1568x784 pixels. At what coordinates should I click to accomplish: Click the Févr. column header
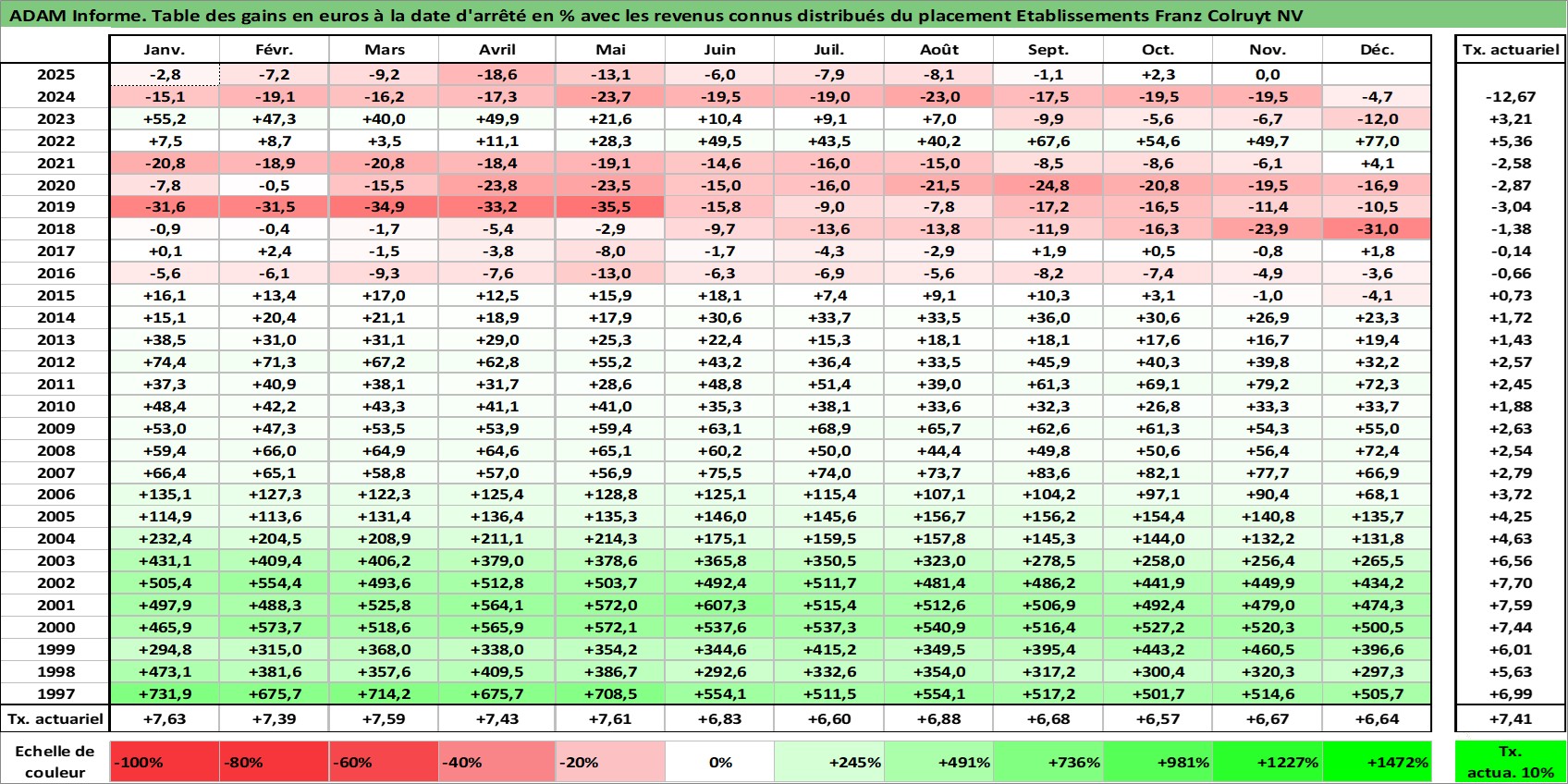(x=274, y=50)
